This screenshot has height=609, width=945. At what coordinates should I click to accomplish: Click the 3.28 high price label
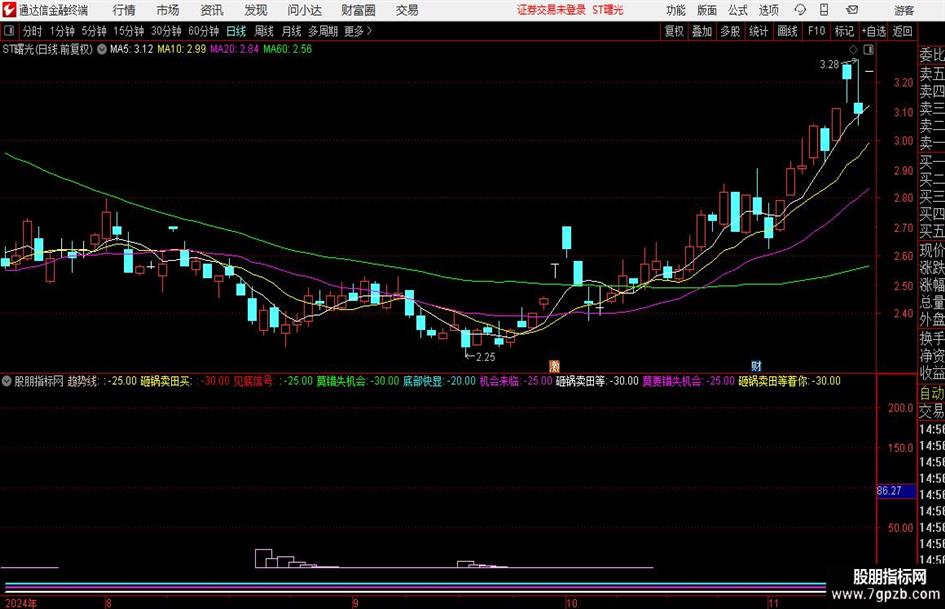(829, 65)
